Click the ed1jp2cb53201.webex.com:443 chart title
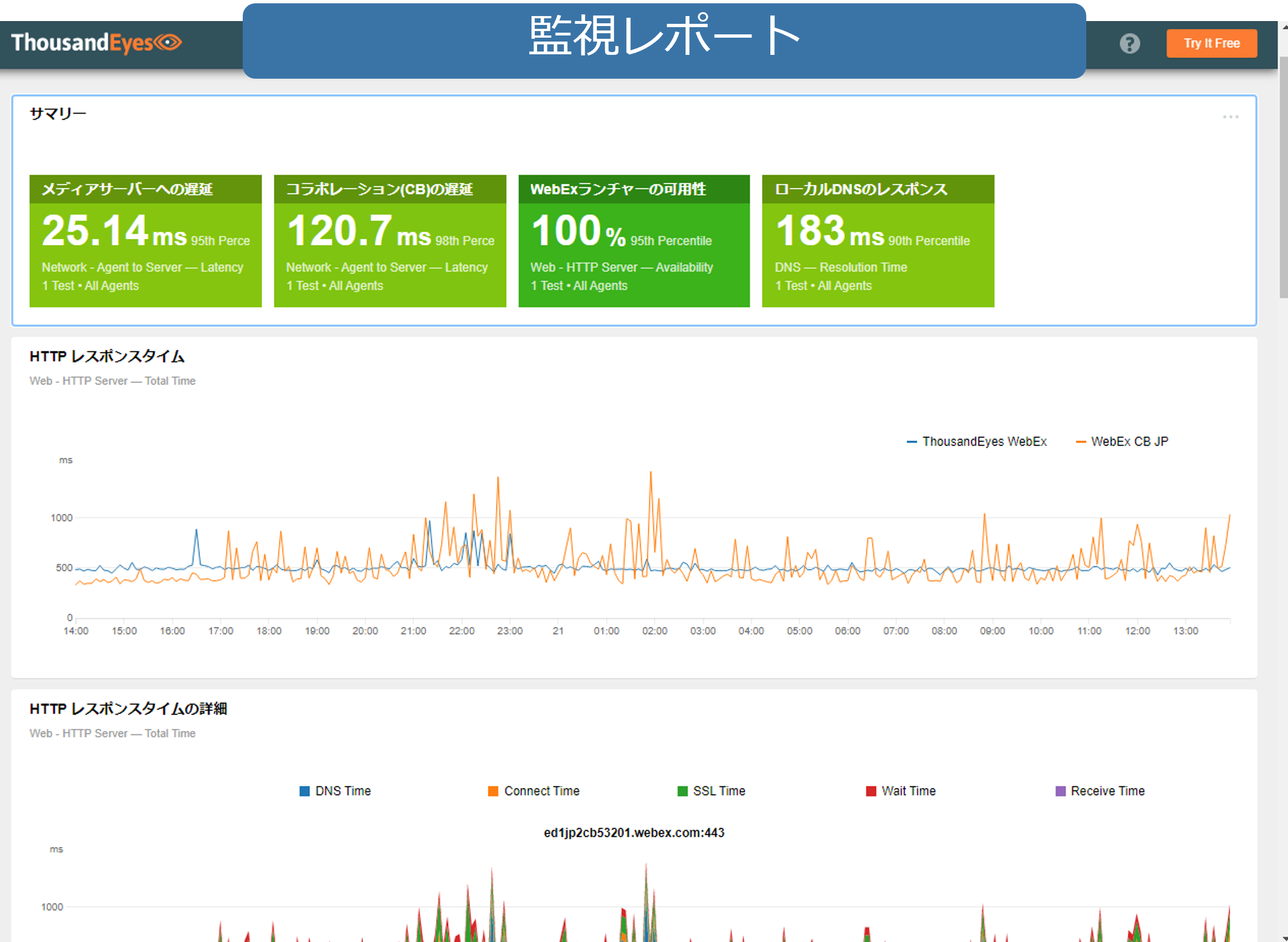 633,832
